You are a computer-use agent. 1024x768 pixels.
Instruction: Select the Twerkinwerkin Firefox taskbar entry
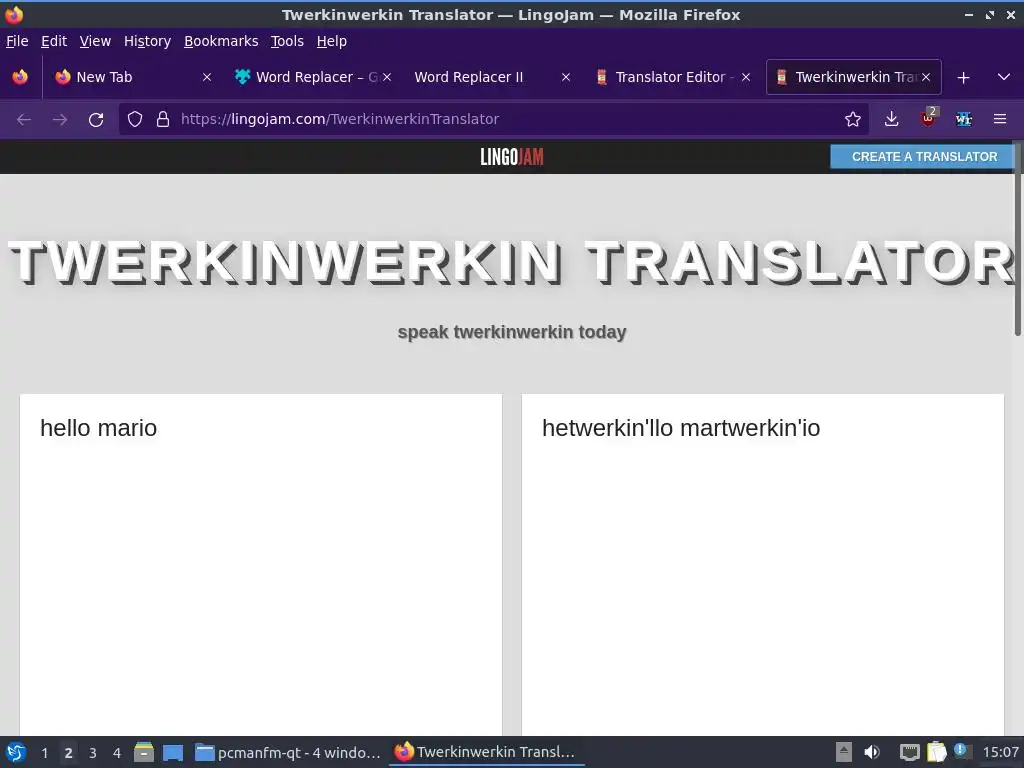pyautogui.click(x=487, y=752)
